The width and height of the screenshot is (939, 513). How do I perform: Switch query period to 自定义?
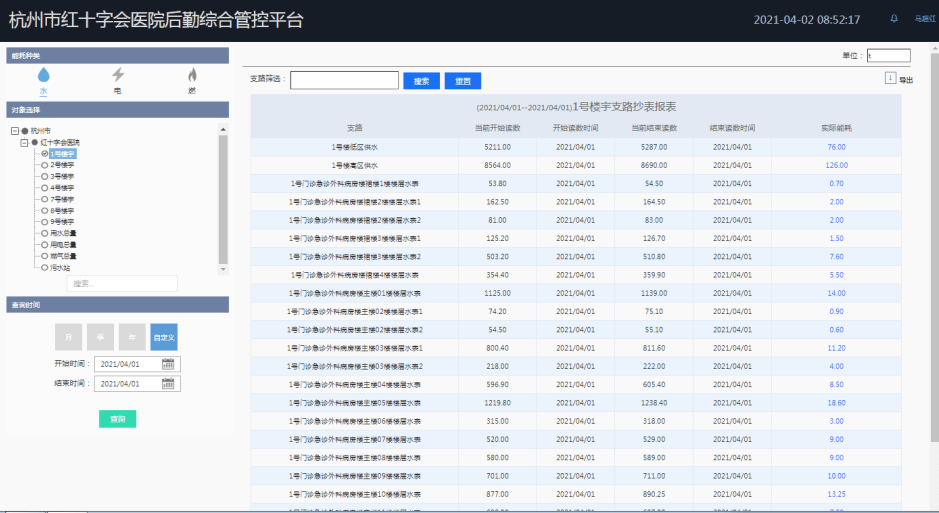[164, 337]
